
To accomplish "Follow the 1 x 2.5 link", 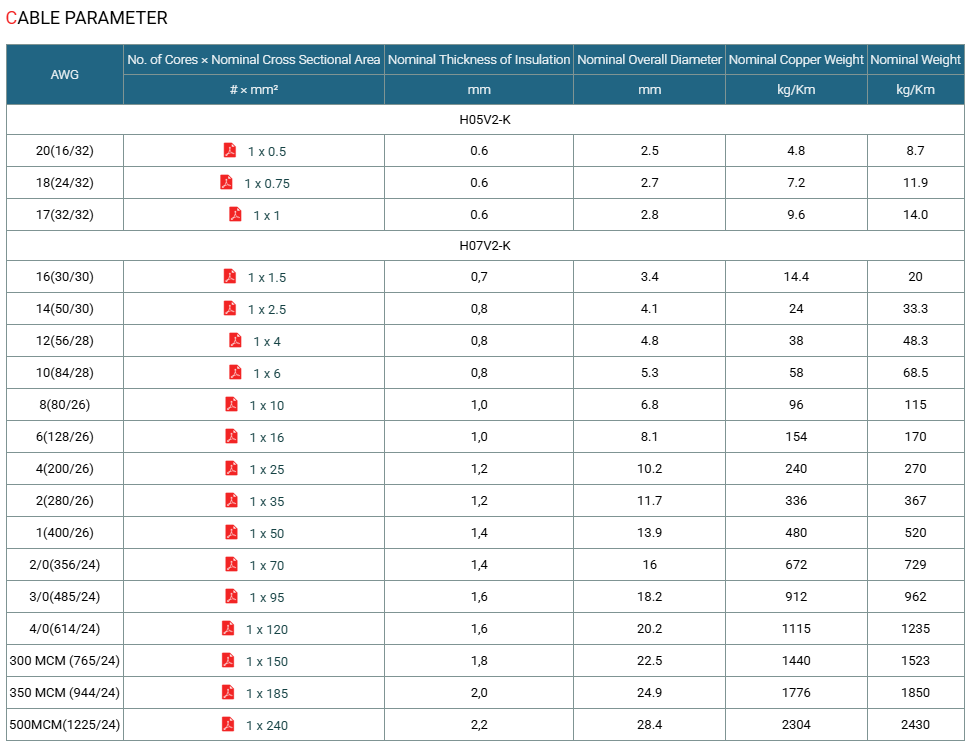I will (267, 309).
